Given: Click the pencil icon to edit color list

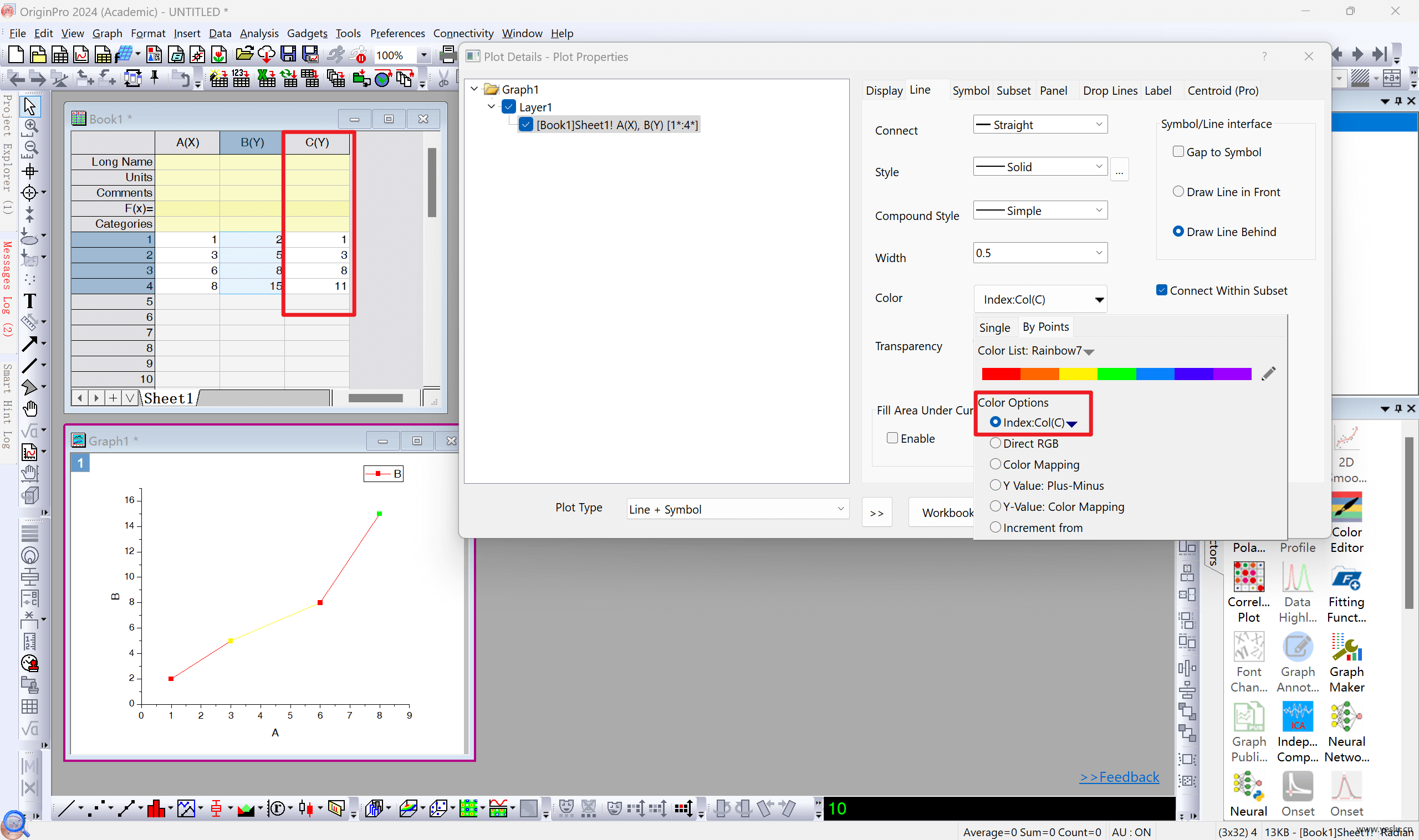Looking at the screenshot, I should tap(1268, 373).
